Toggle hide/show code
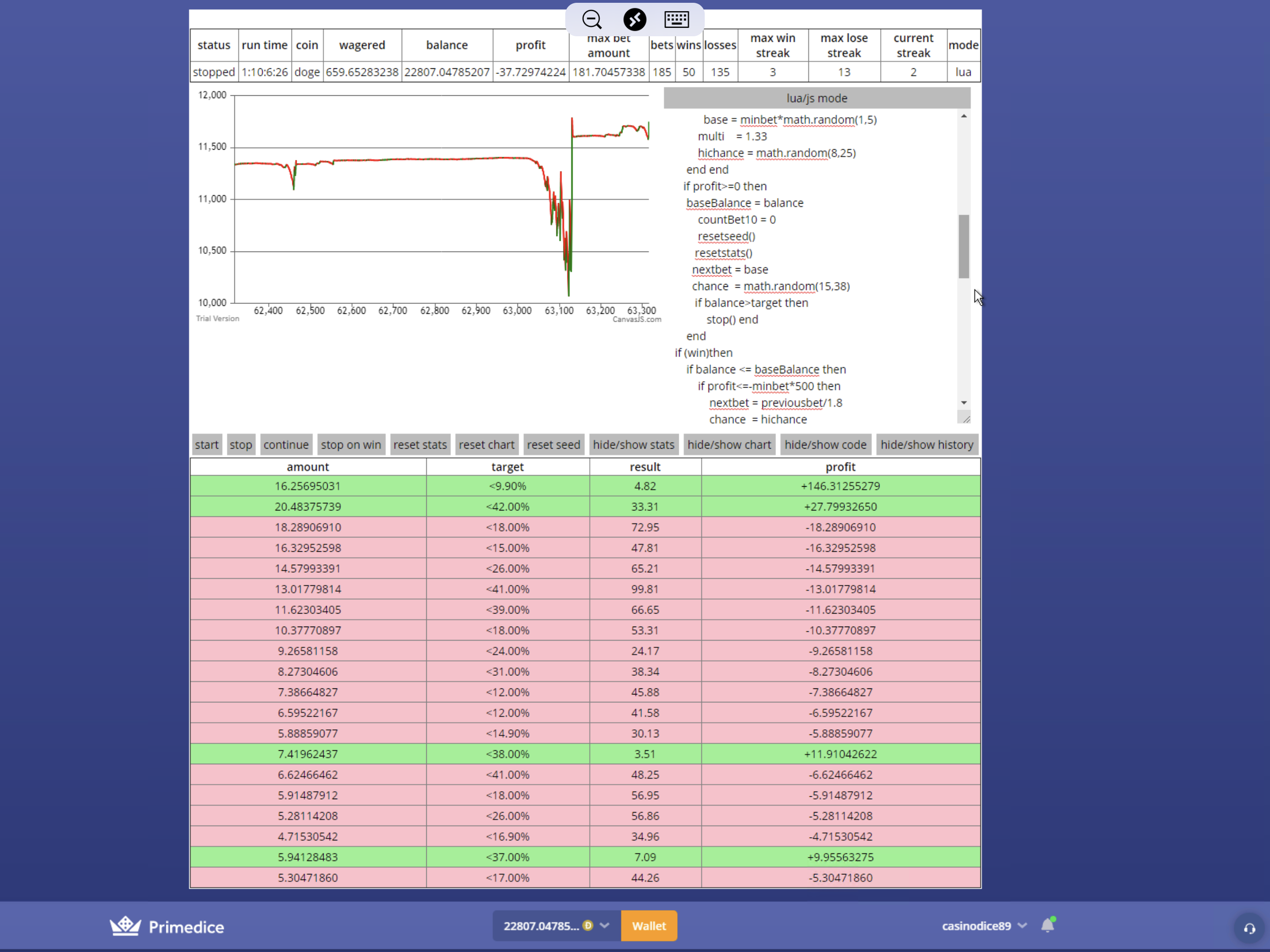Viewport: 1270px width, 952px height. point(825,444)
